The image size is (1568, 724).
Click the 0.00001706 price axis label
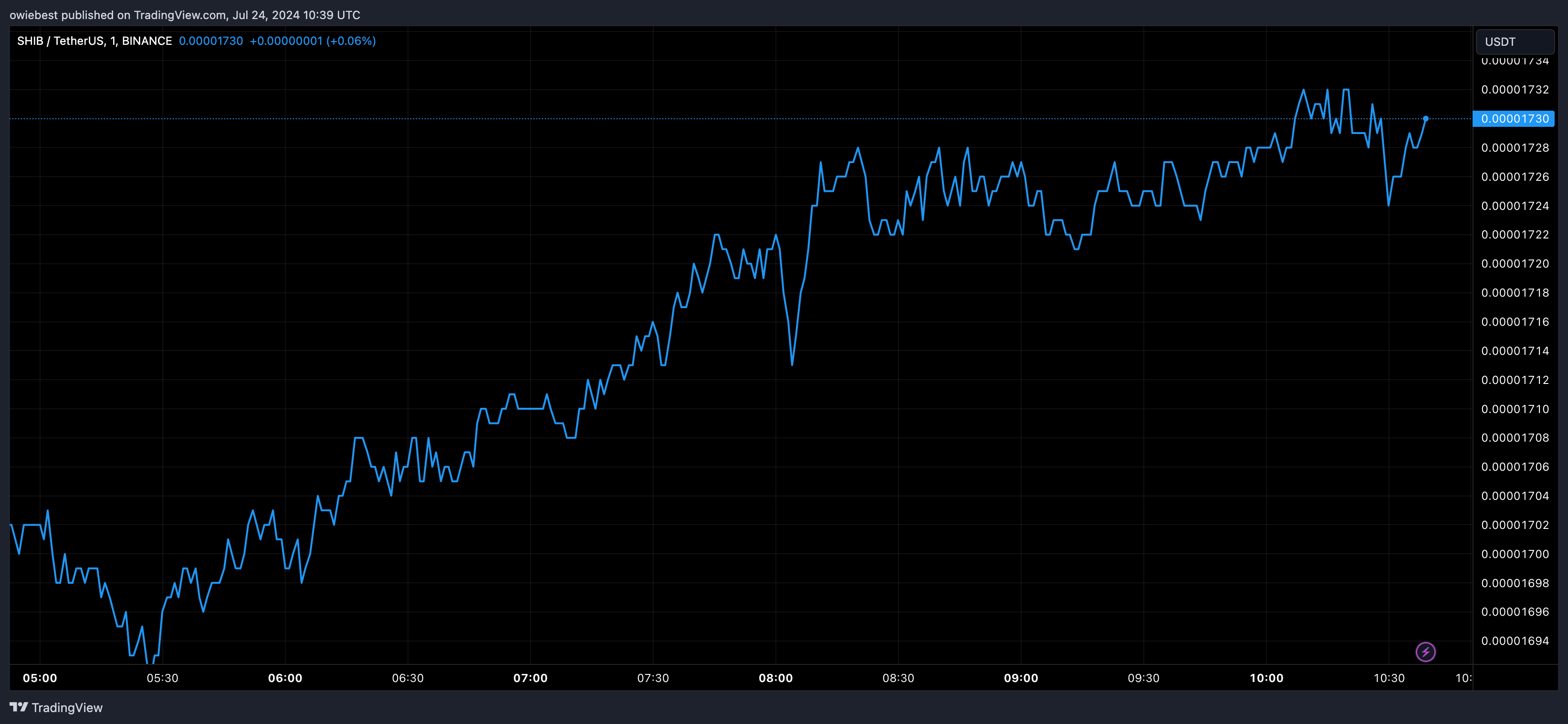pyautogui.click(x=1515, y=466)
